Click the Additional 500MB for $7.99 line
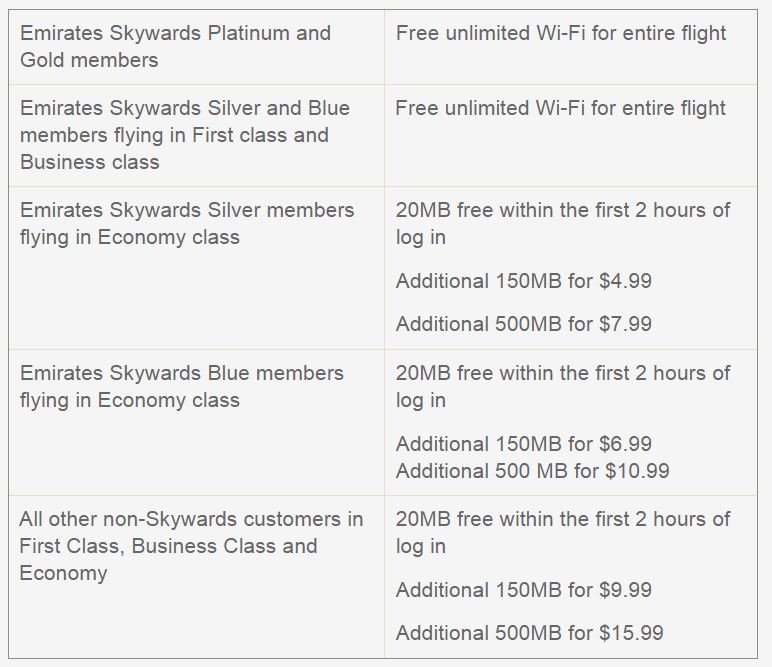 point(523,324)
